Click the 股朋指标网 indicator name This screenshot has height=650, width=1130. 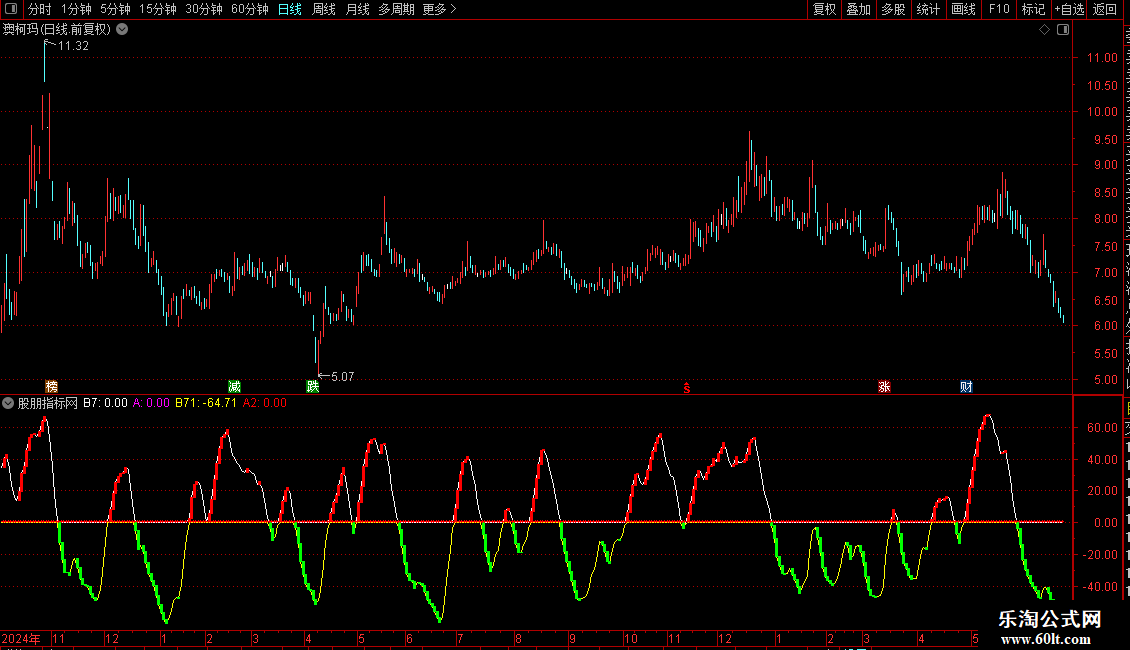tap(48, 403)
